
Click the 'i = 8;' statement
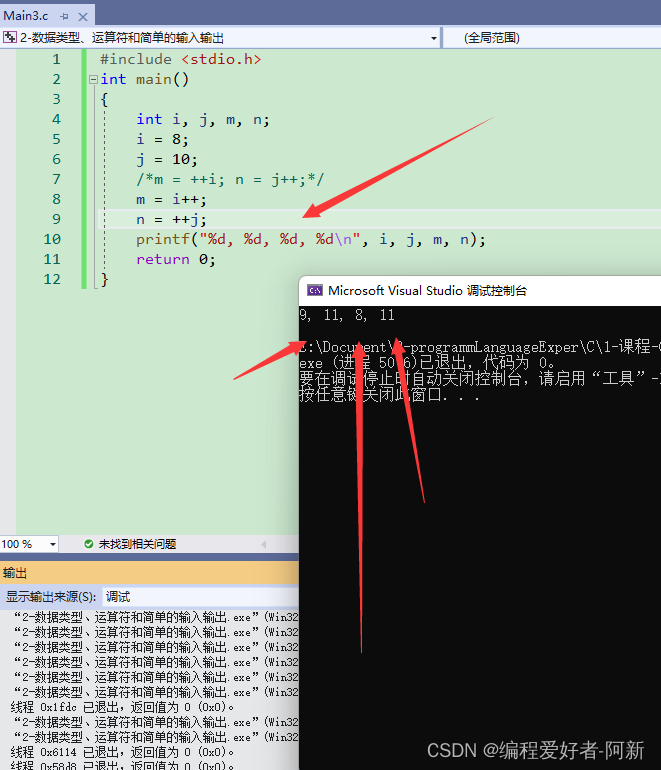click(163, 139)
